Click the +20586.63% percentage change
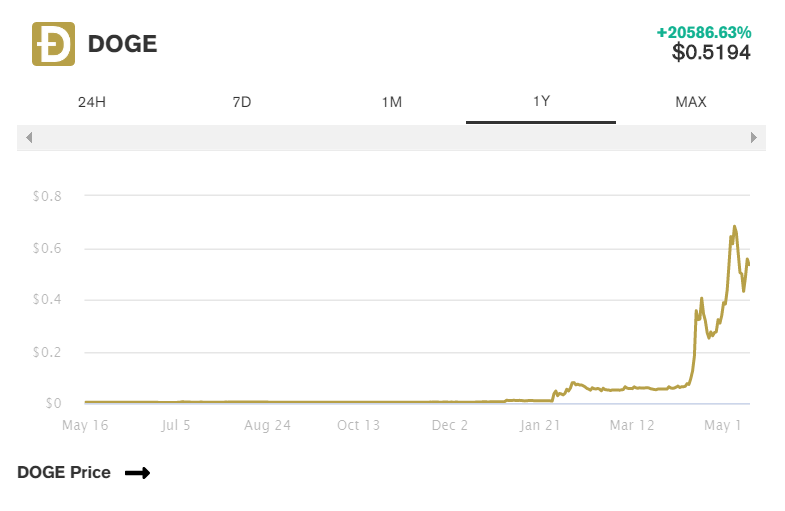 pos(704,33)
